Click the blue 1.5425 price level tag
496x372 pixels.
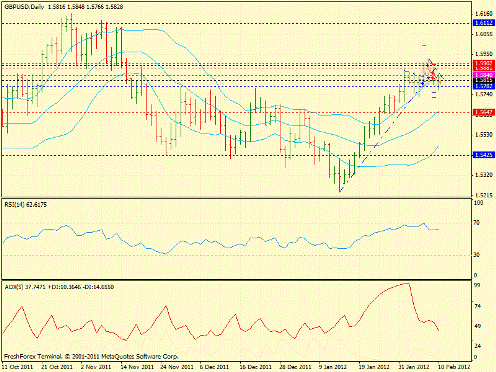pyautogui.click(x=483, y=155)
